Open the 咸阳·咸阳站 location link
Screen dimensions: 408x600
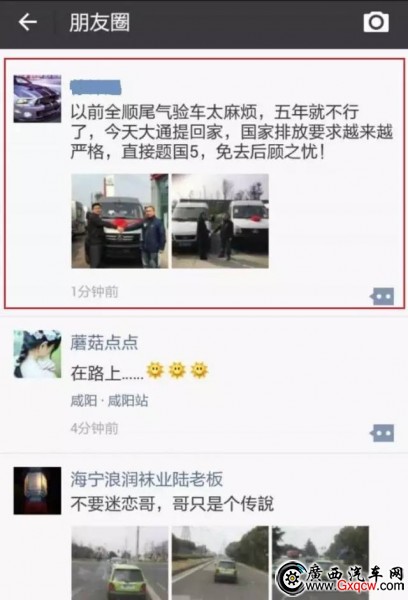[x=109, y=401]
